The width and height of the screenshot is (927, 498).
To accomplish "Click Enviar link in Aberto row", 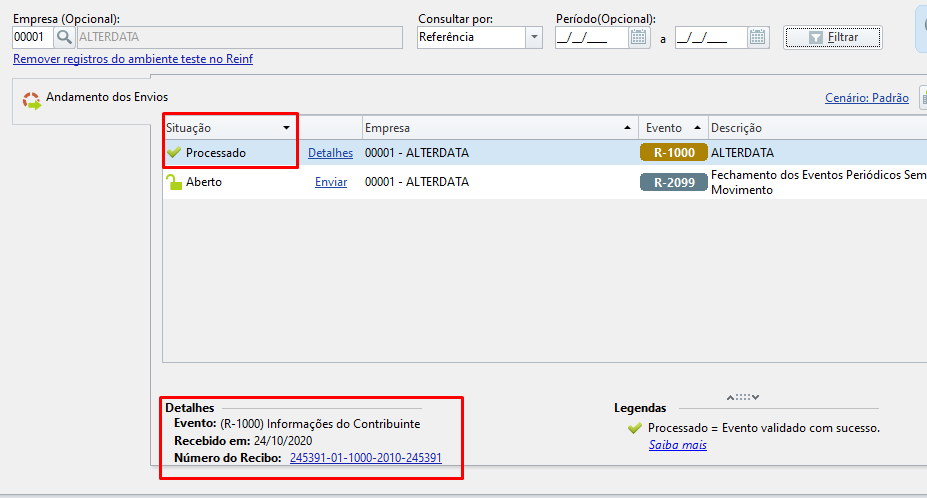I will click(330, 182).
